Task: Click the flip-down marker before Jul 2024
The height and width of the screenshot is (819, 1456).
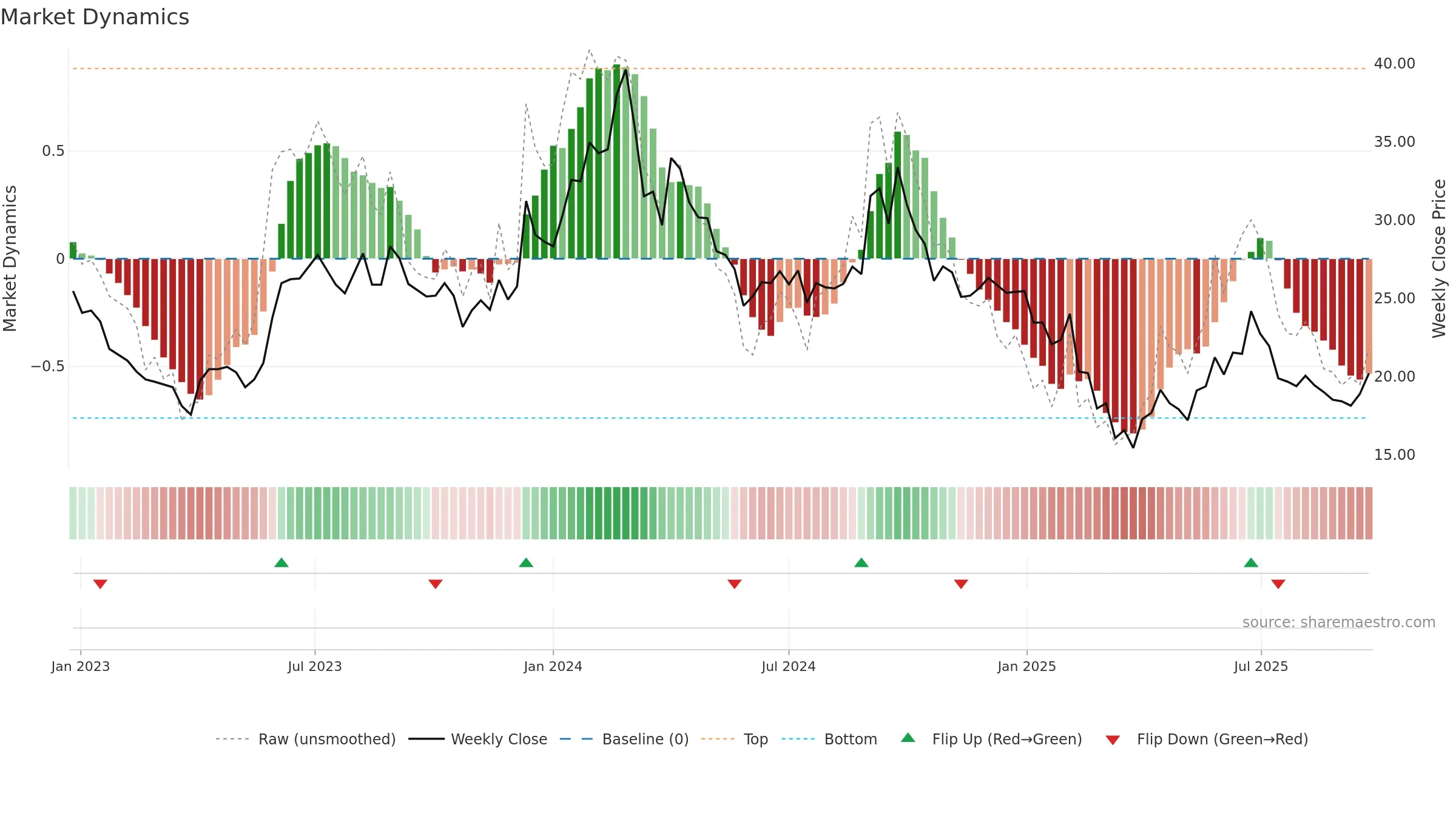Action: [x=735, y=584]
